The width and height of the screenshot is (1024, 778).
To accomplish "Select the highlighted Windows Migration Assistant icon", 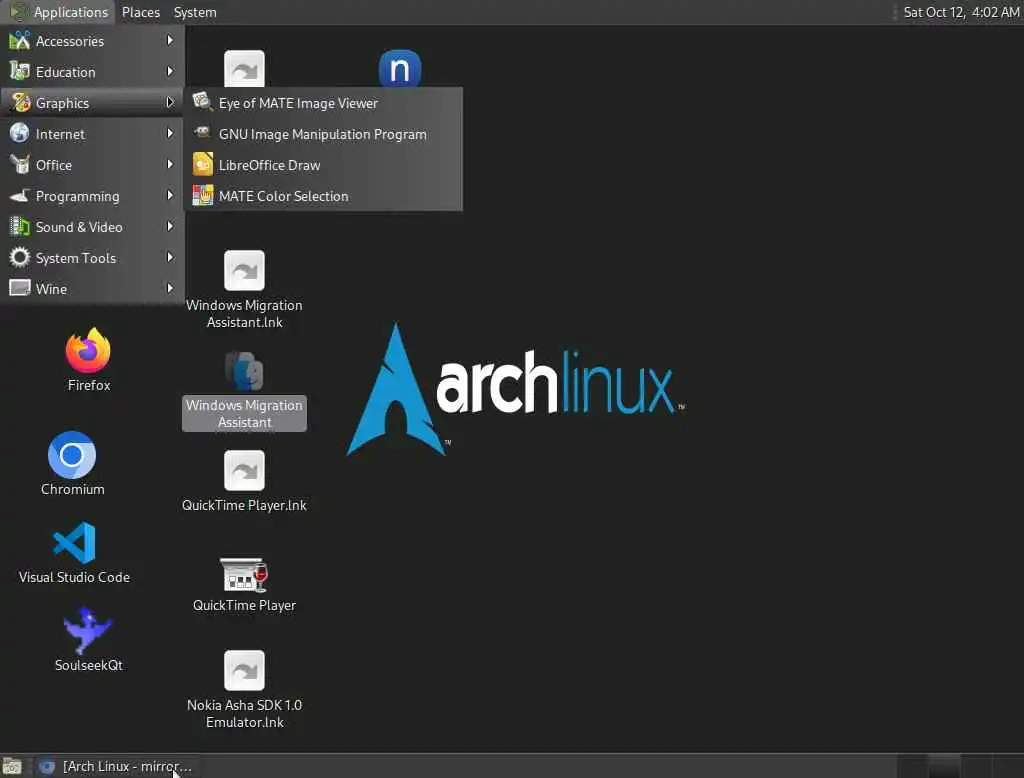I will (x=244, y=370).
